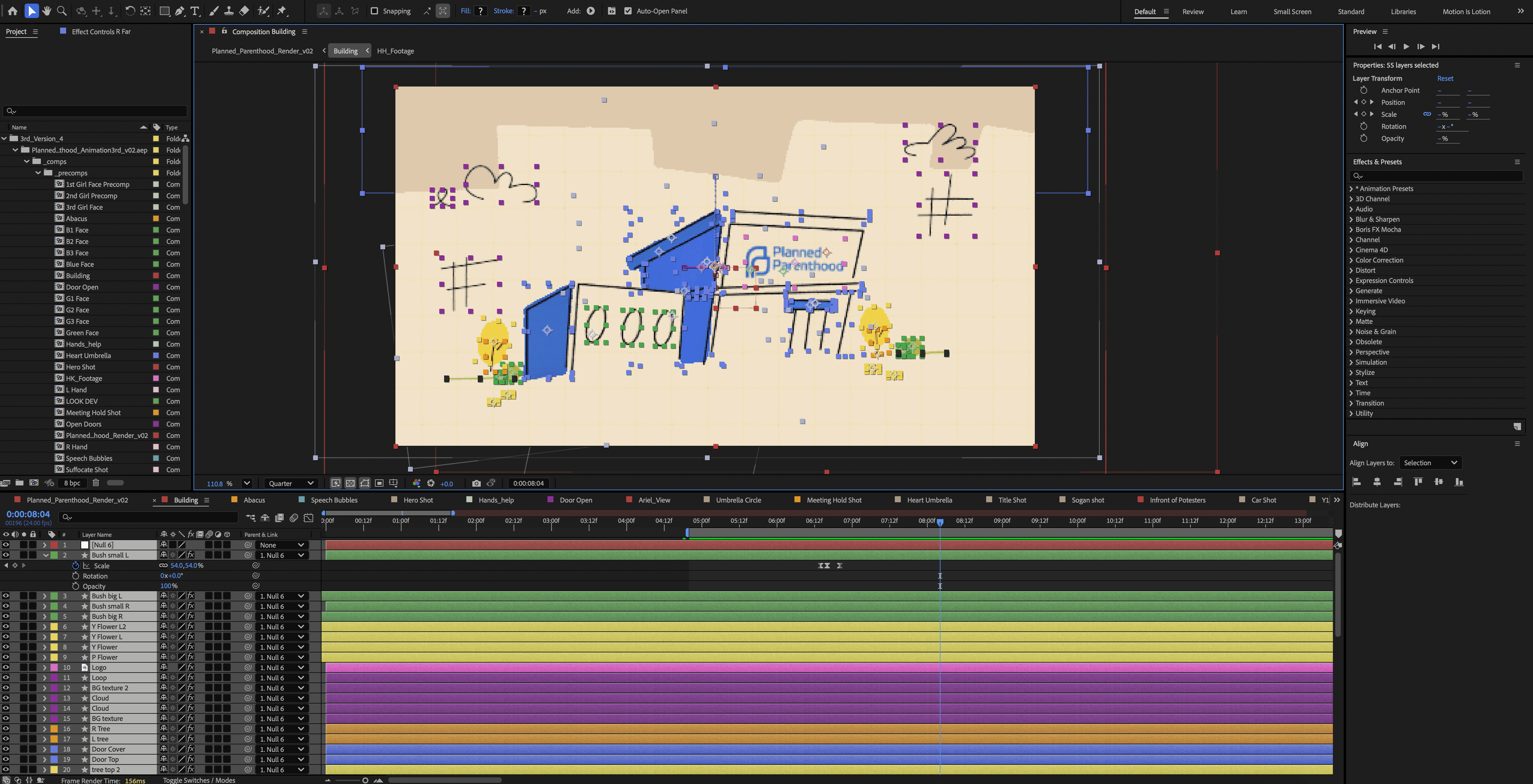Switch to the Review workspace

pos(1193,11)
